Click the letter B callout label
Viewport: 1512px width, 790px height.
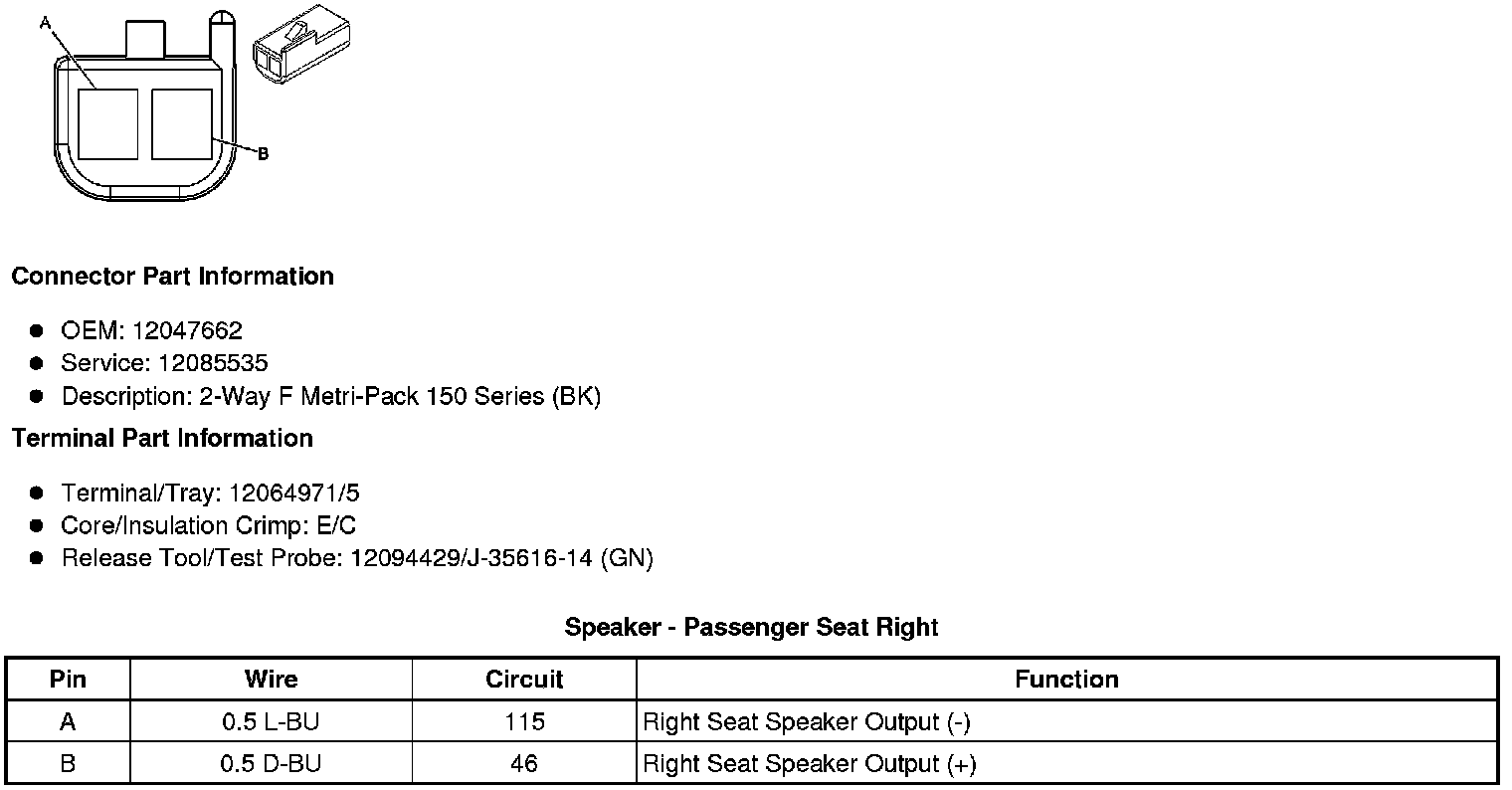click(263, 154)
